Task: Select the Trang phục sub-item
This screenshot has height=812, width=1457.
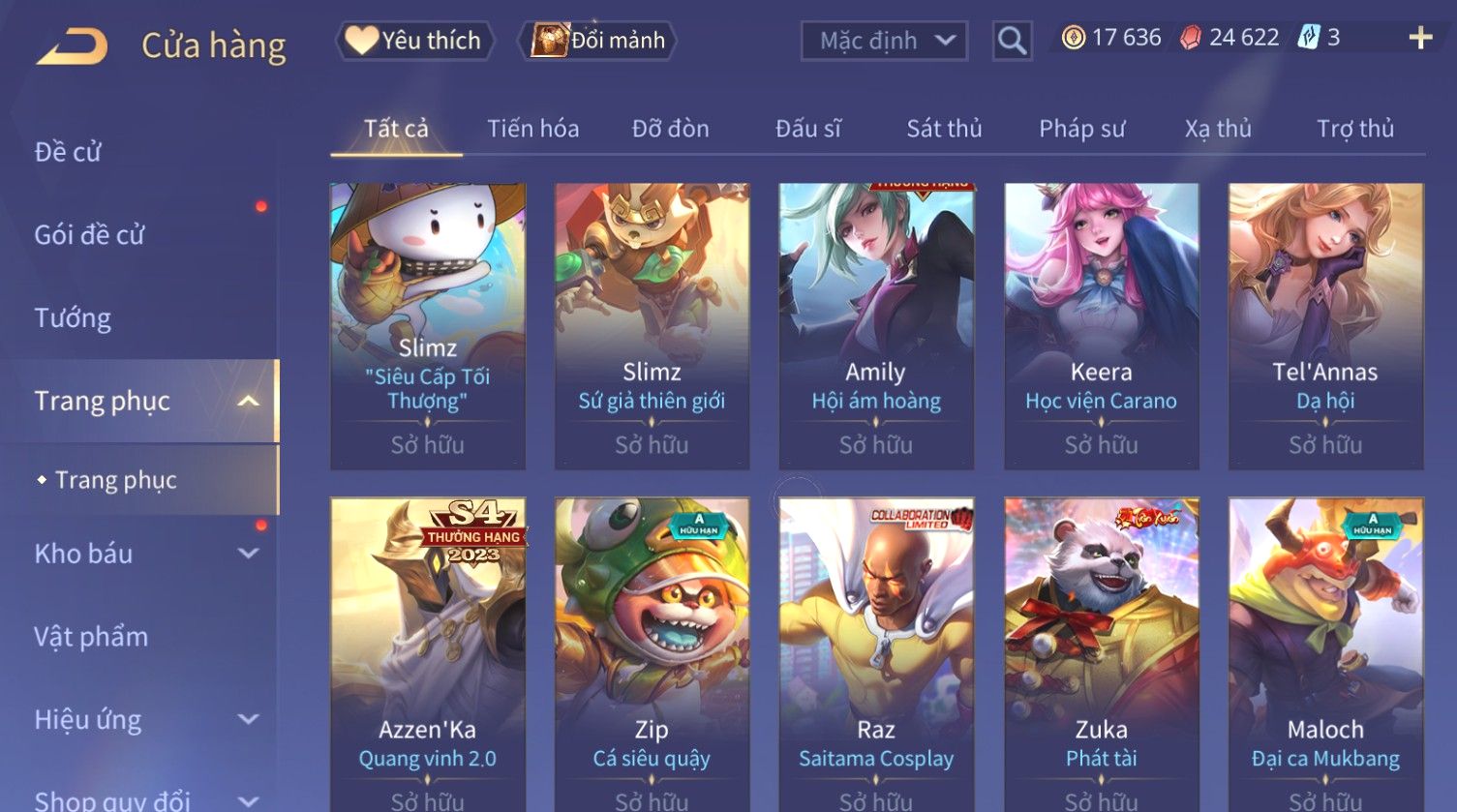Action: coord(115,480)
